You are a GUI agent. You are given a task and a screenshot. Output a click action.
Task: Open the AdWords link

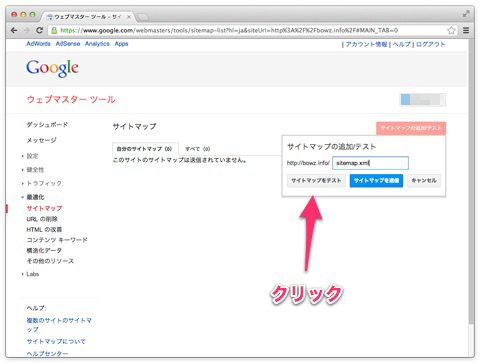[38, 44]
